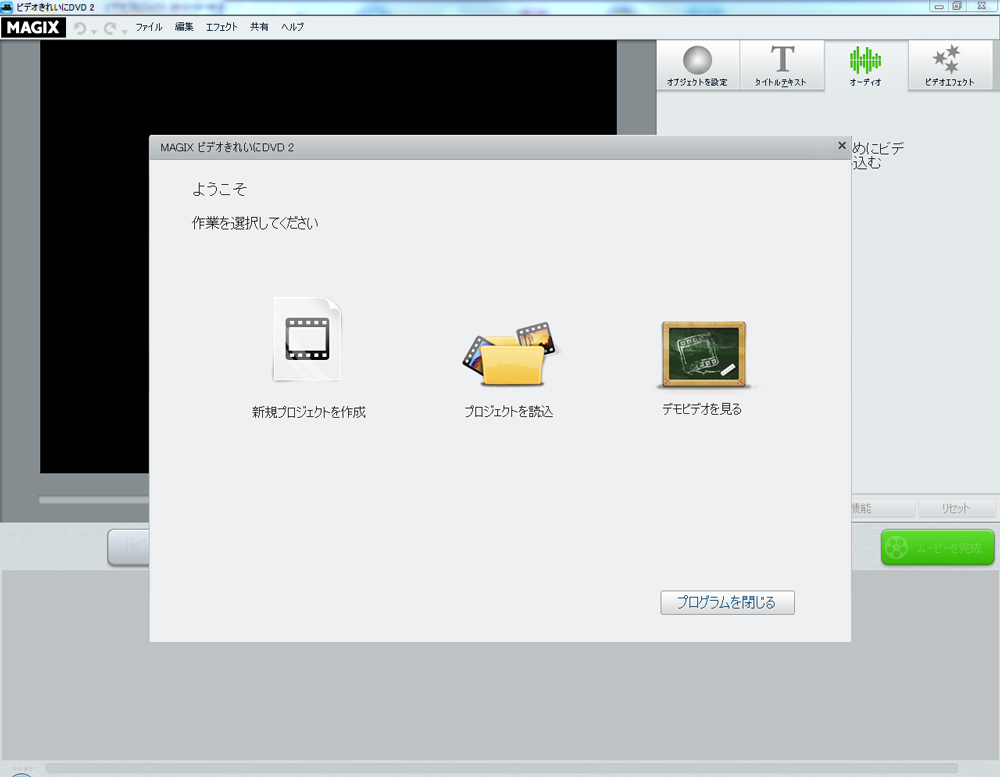Minimize the main application window

tap(938, 6)
